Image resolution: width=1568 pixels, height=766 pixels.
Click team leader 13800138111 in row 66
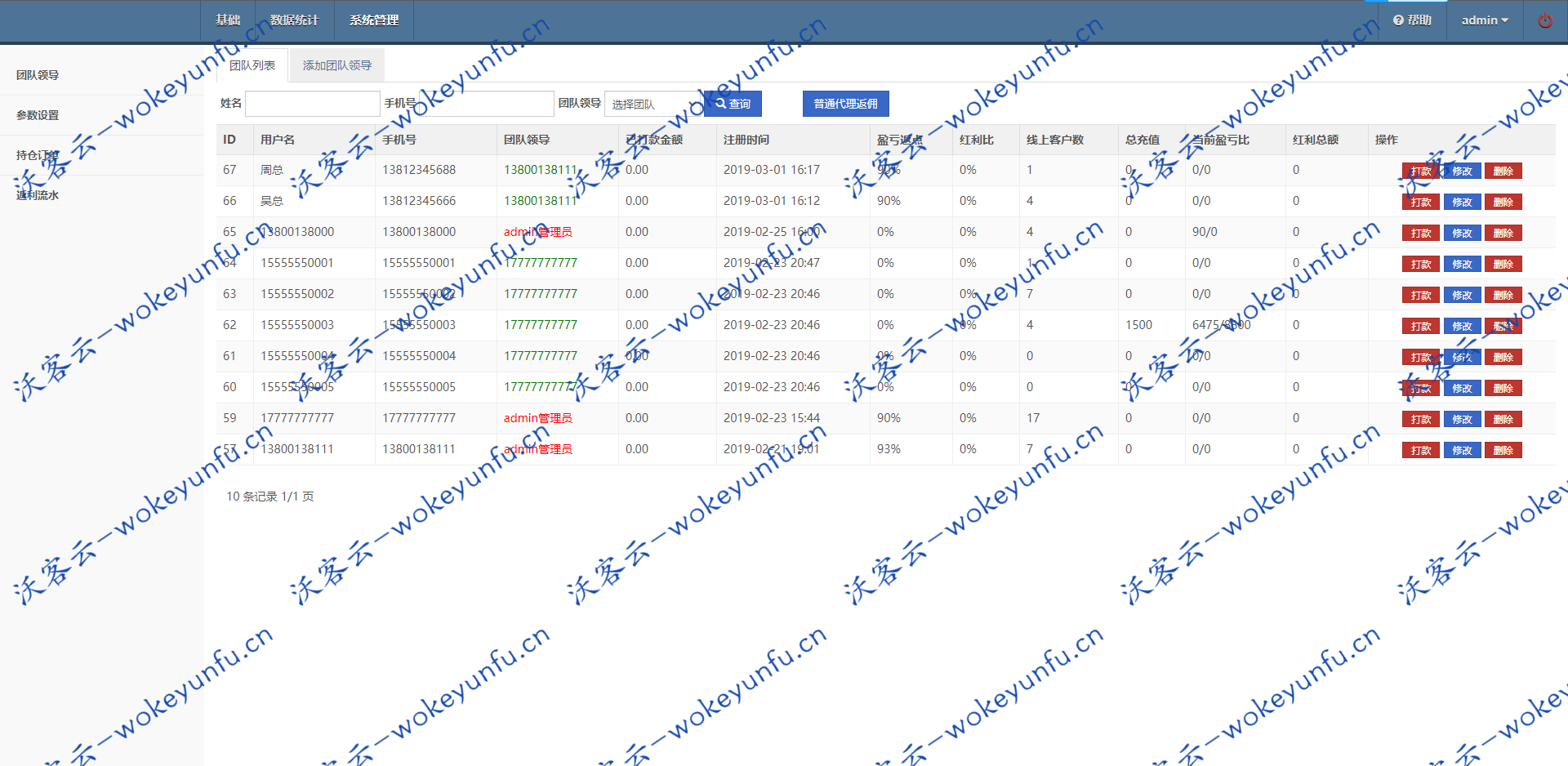pos(541,201)
